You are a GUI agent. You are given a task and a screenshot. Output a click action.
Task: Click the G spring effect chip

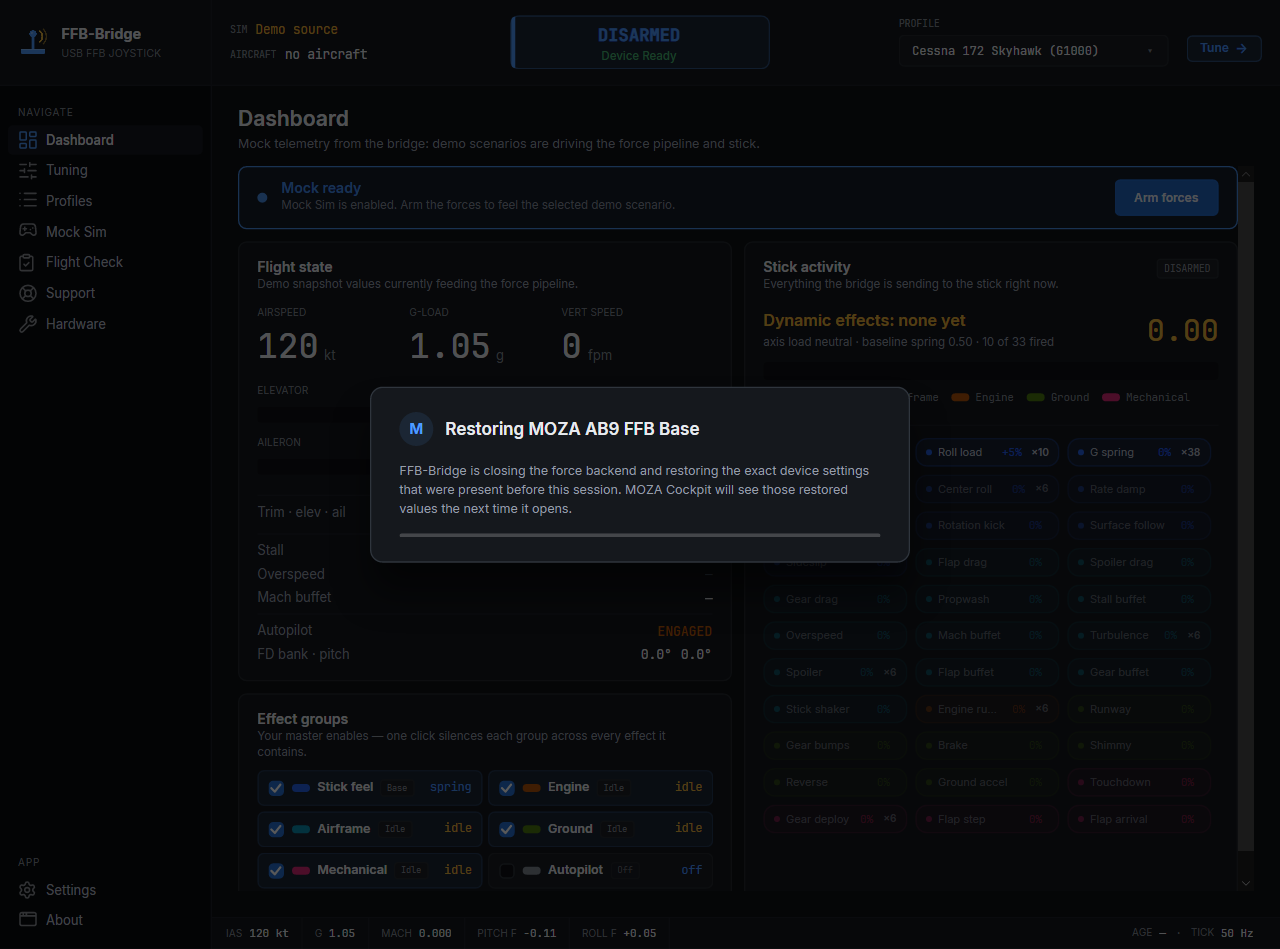coord(1139,452)
